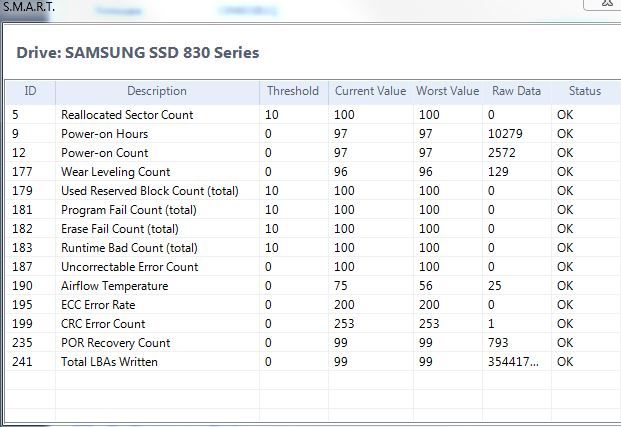Sort by Raw Data column header
Viewport: 621px width, 427px height.
[516, 92]
